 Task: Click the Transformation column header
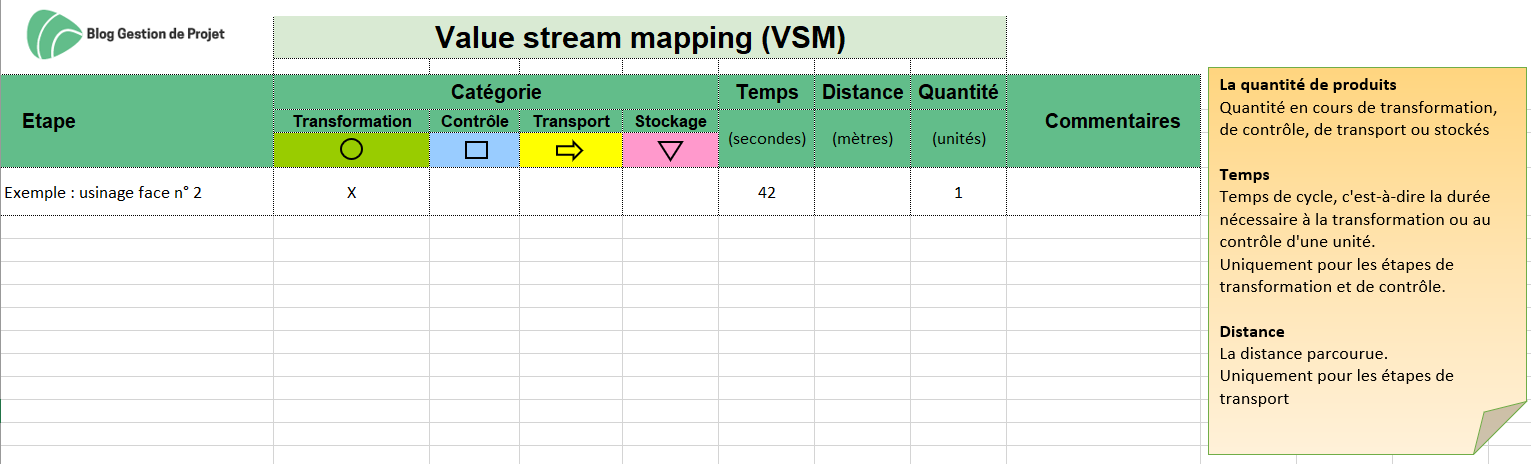click(x=352, y=121)
